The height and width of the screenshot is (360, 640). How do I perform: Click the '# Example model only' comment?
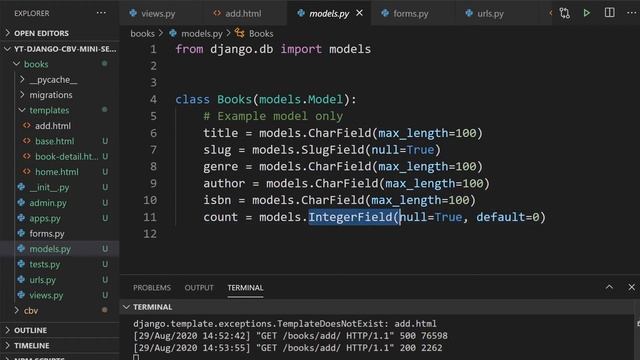point(273,116)
